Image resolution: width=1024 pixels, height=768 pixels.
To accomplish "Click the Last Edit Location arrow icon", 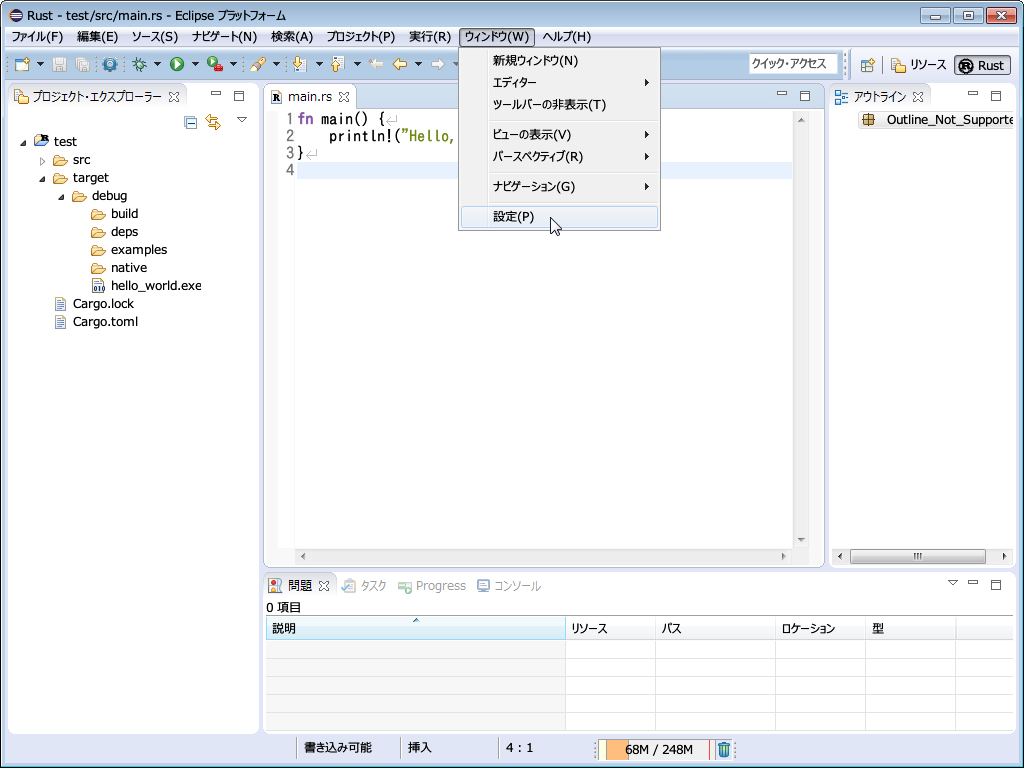I will pos(376,64).
